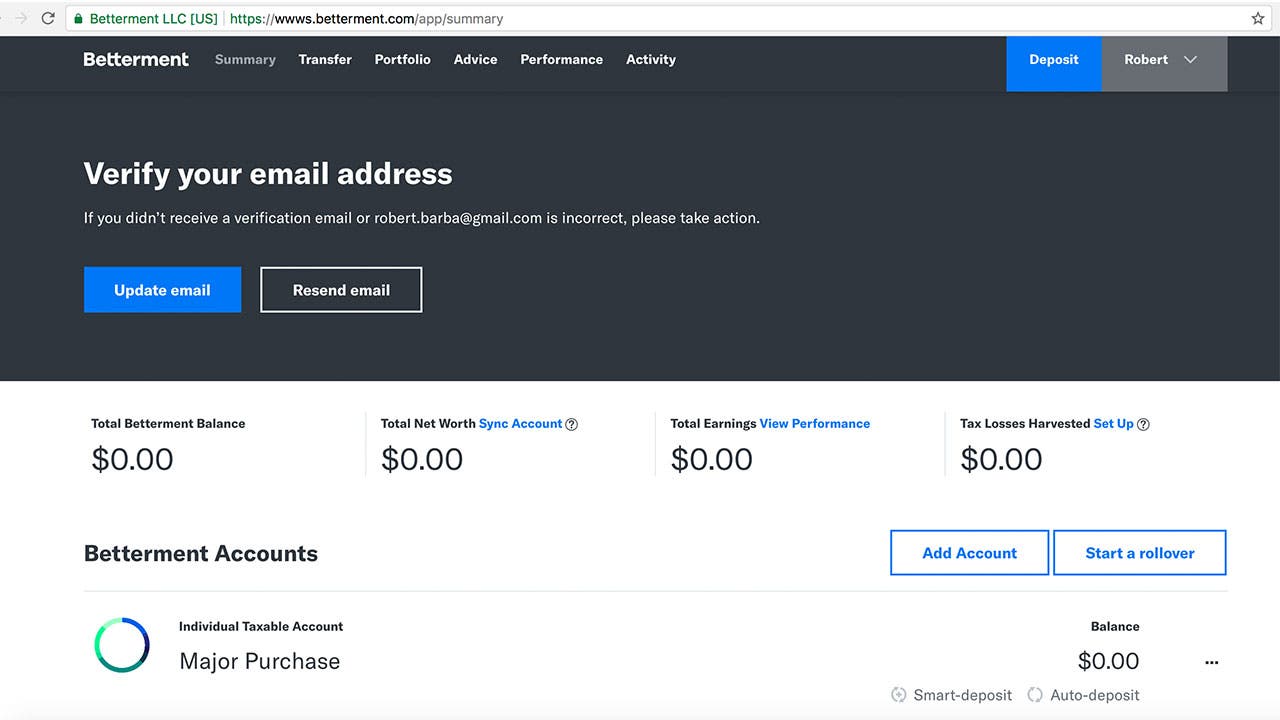Click the Verify your email address heading
This screenshot has width=1280, height=720.
(268, 174)
